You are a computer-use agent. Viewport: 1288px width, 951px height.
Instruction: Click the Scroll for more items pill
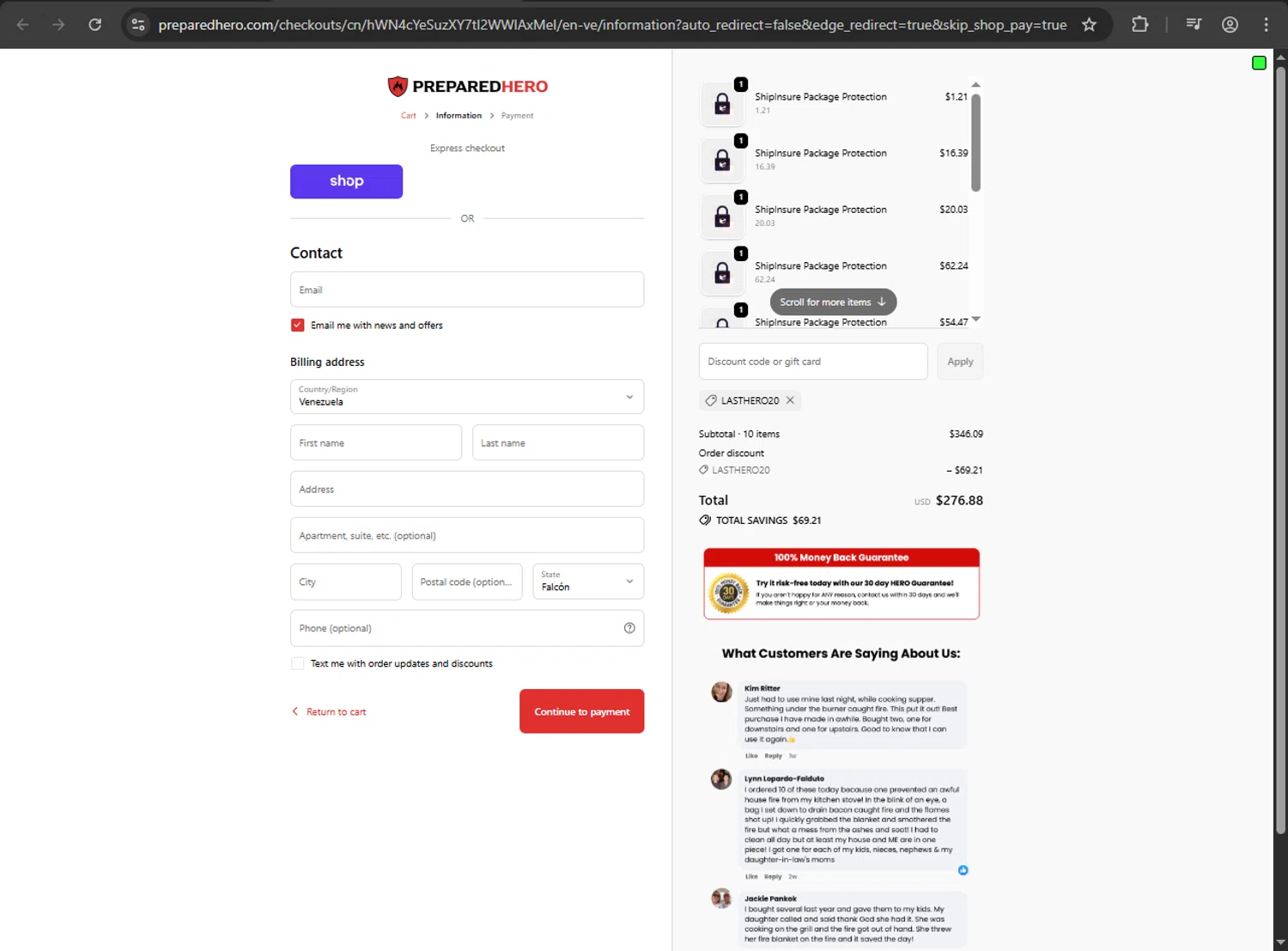pyautogui.click(x=833, y=302)
